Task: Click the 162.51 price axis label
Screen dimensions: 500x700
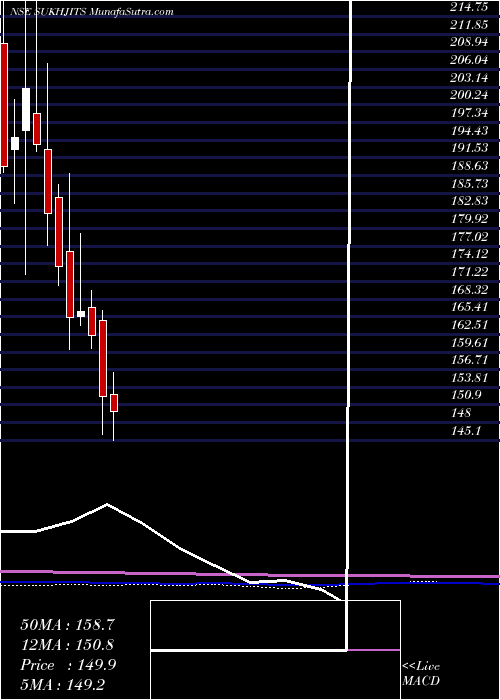Action: 471,325
